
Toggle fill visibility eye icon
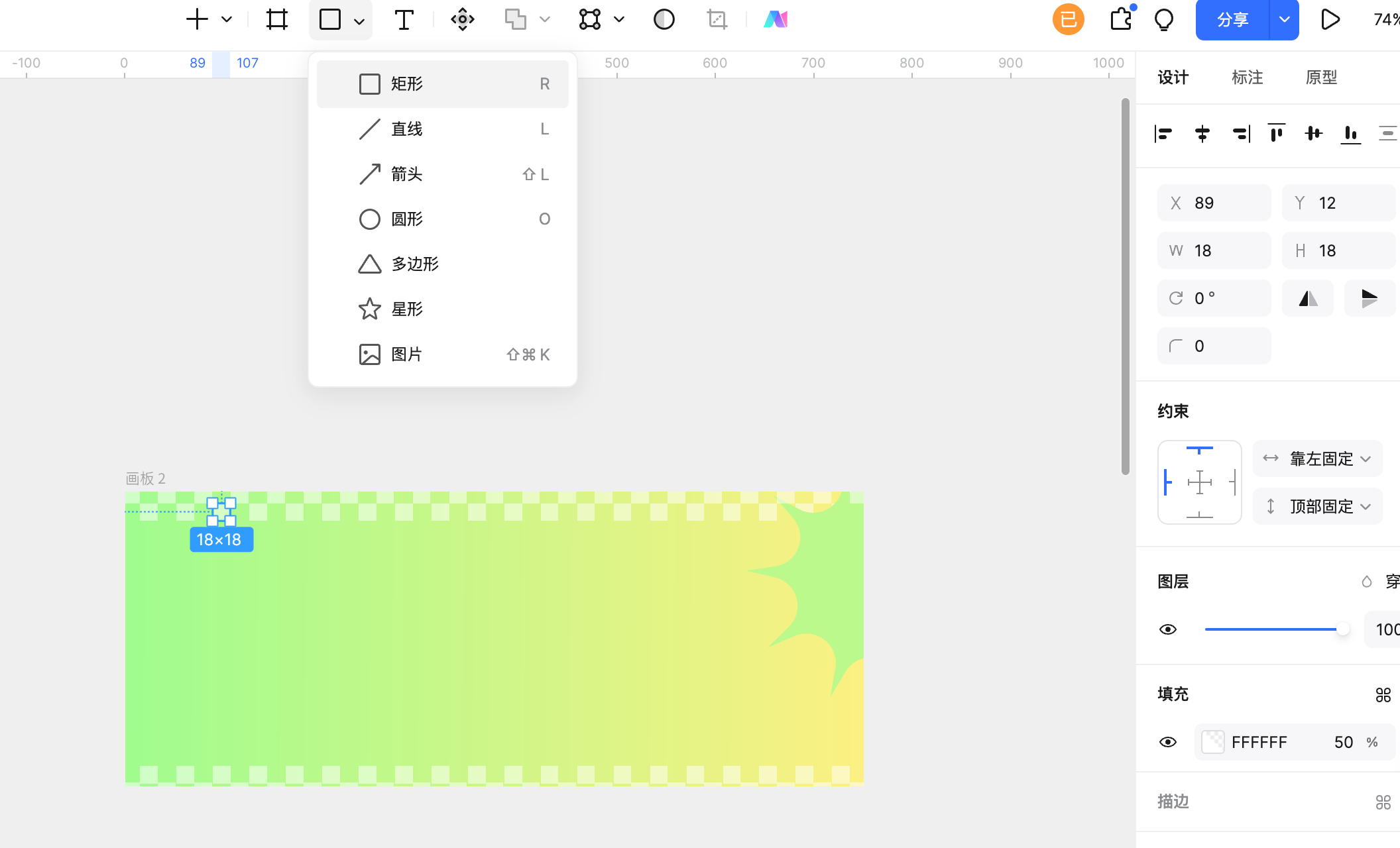1168,742
